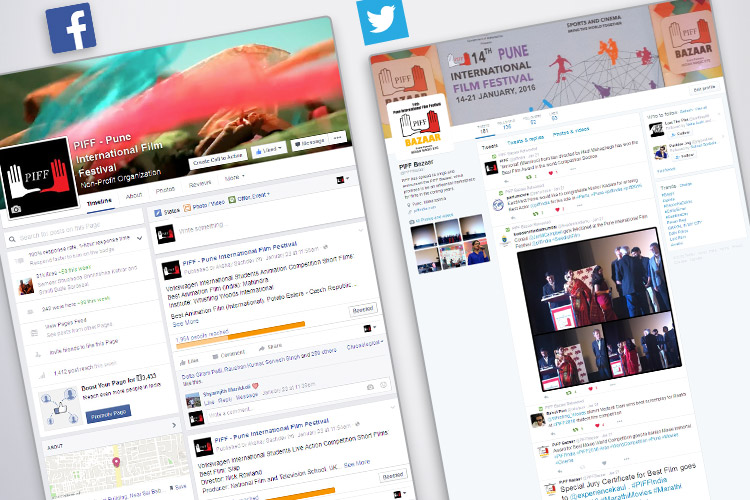Click the Facebook logo icon

coord(71,28)
